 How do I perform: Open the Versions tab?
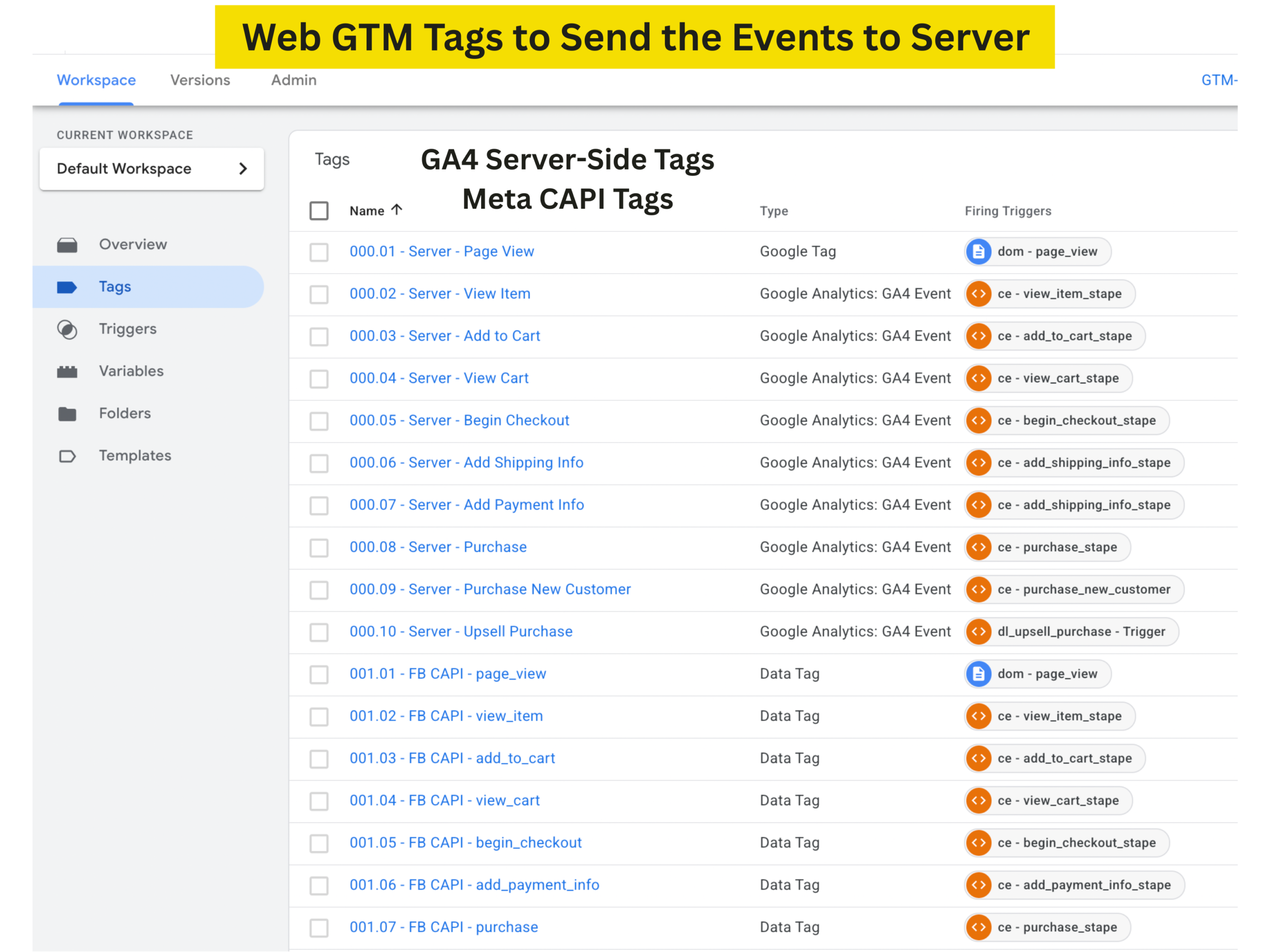tap(200, 80)
